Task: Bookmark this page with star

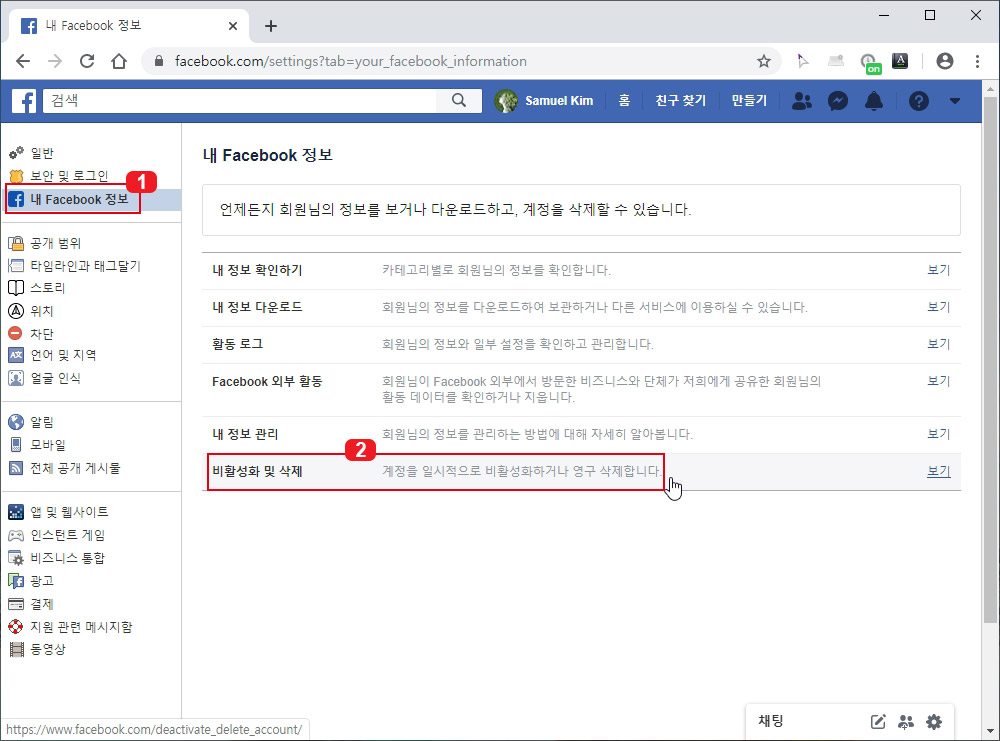Action: tap(763, 61)
